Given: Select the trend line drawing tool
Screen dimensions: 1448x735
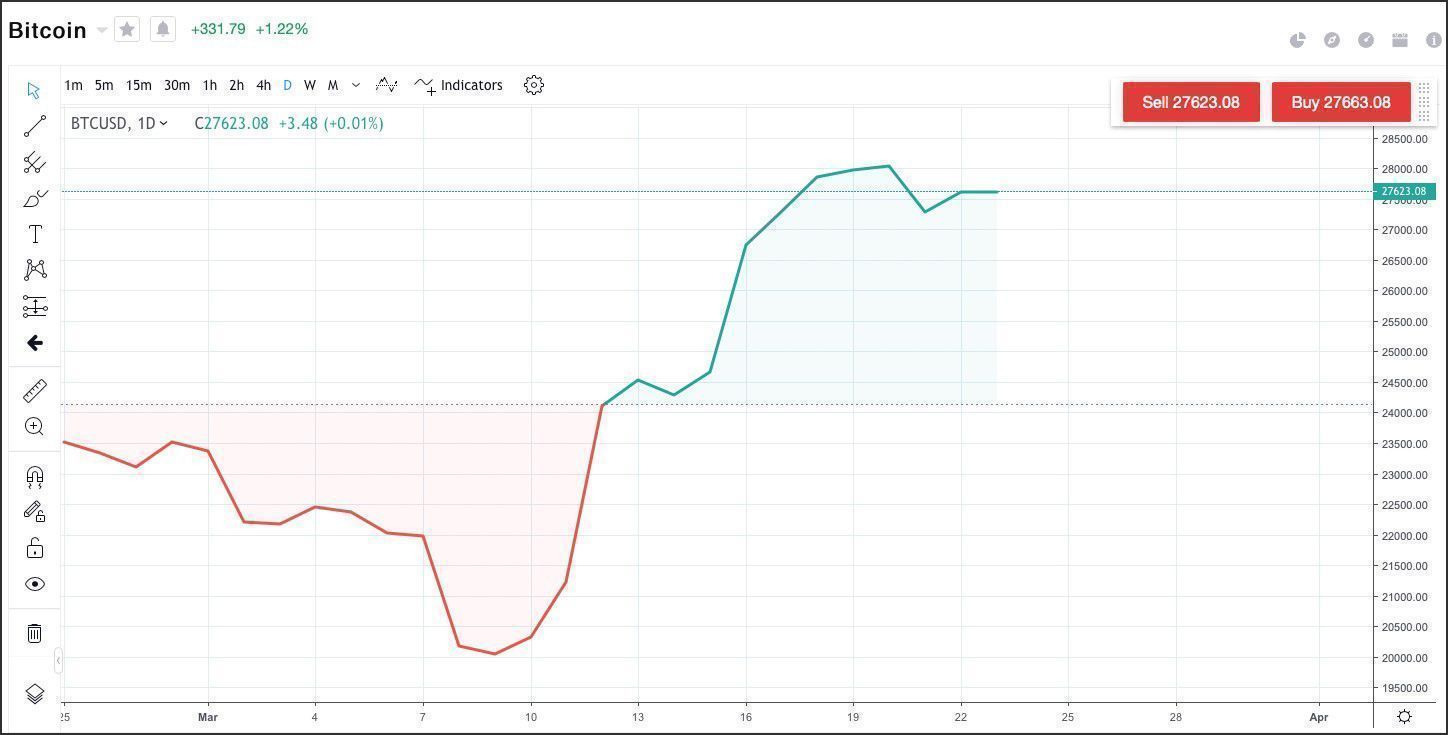Looking at the screenshot, I should coord(35,126).
